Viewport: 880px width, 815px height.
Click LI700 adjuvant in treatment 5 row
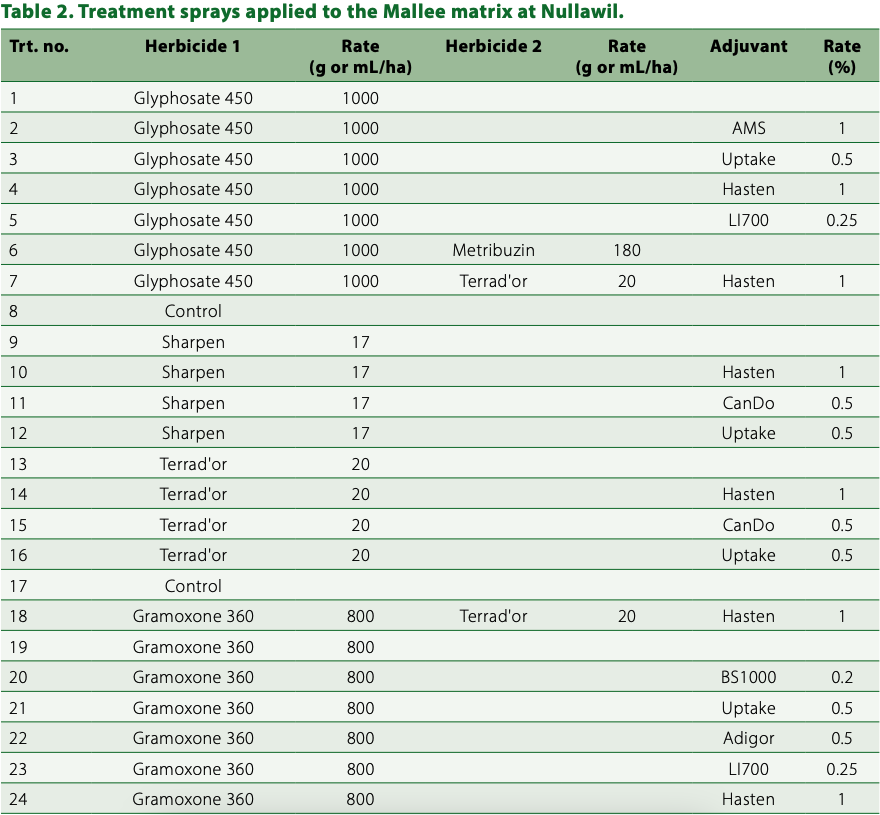coord(748,220)
